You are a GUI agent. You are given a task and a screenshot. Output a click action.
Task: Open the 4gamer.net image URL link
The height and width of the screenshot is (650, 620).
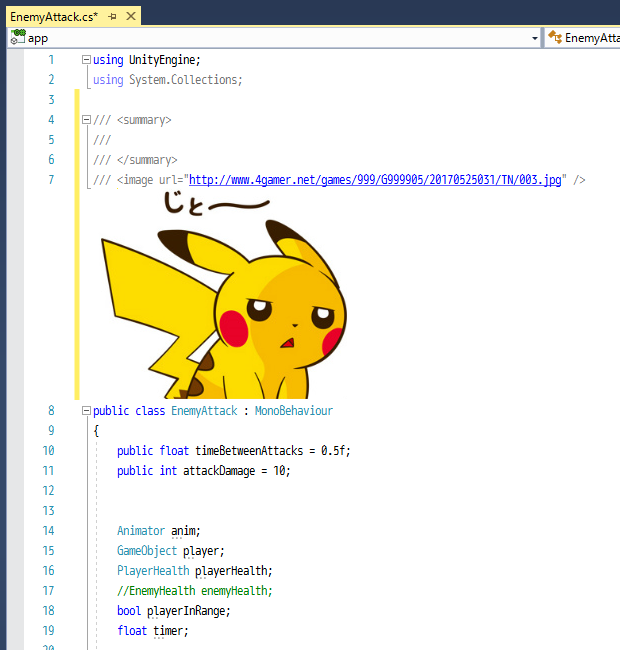[x=375, y=180]
